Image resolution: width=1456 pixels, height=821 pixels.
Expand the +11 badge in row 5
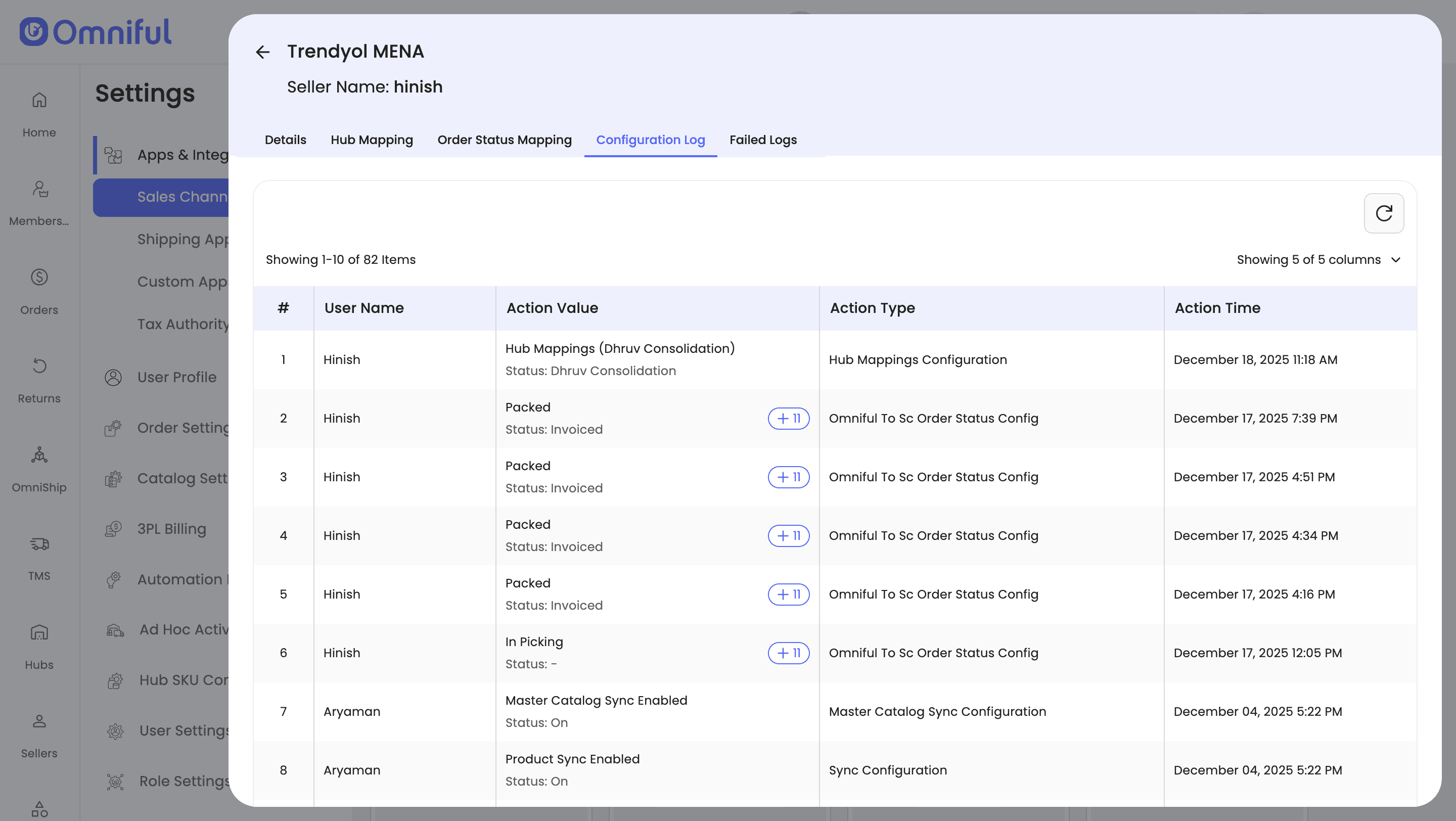click(x=788, y=594)
